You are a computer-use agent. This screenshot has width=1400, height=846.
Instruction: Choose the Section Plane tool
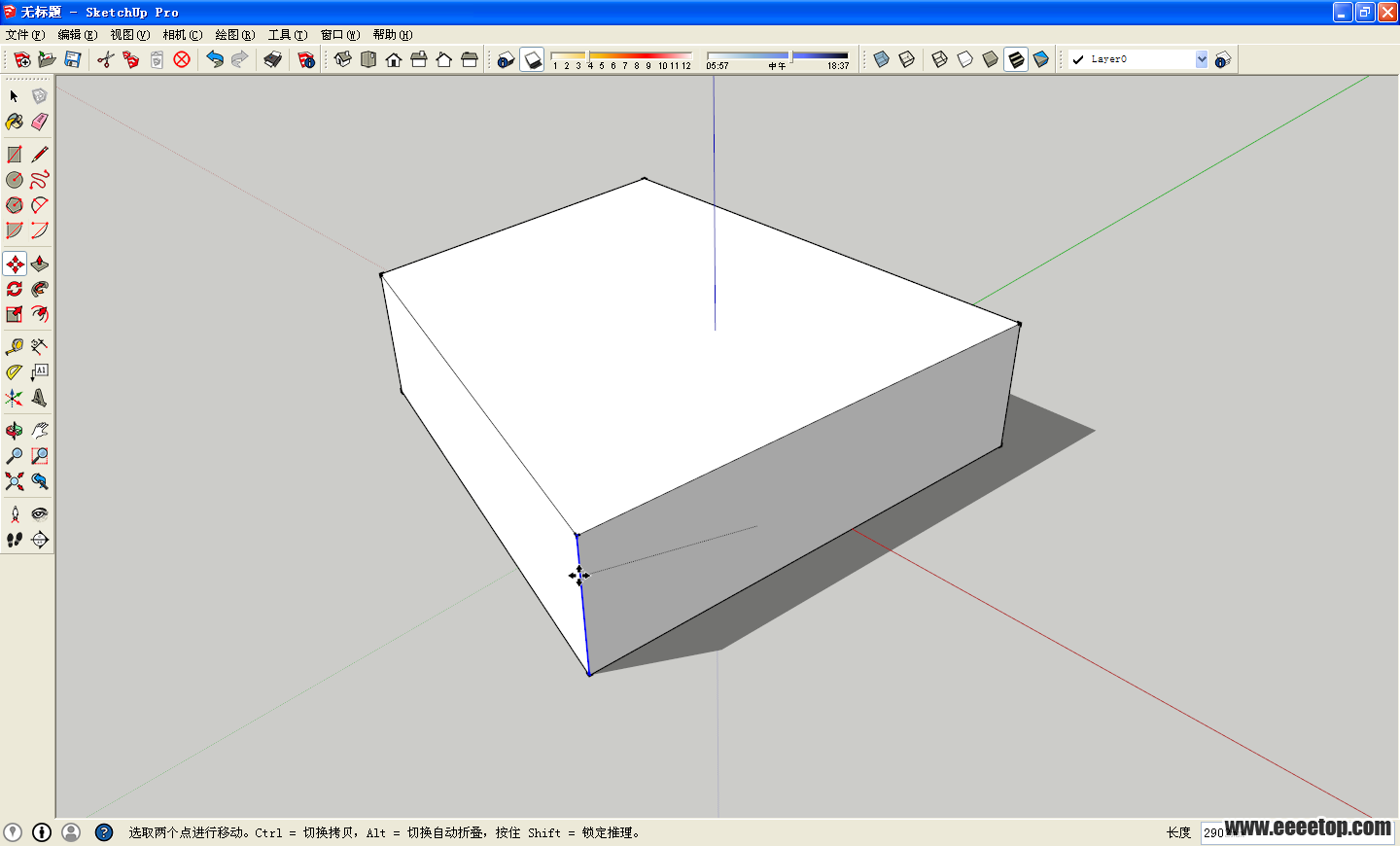pos(40,540)
